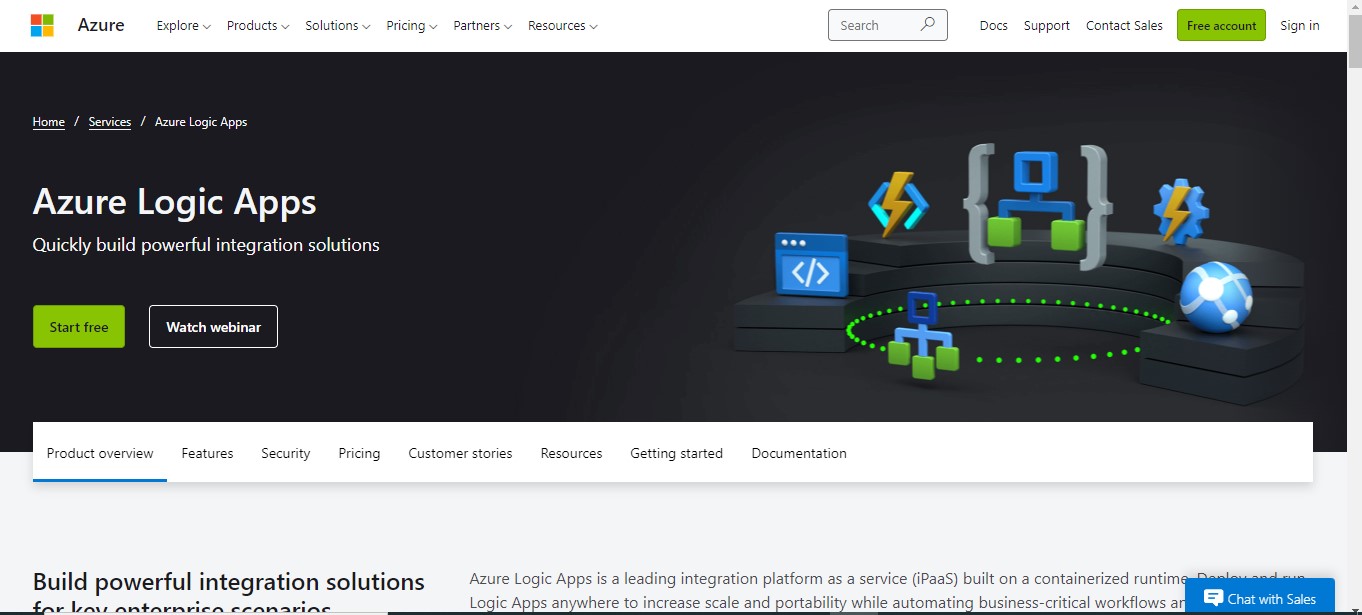The image size is (1362, 615).
Task: Expand the Solutions dropdown menu
Action: pyautogui.click(x=338, y=26)
